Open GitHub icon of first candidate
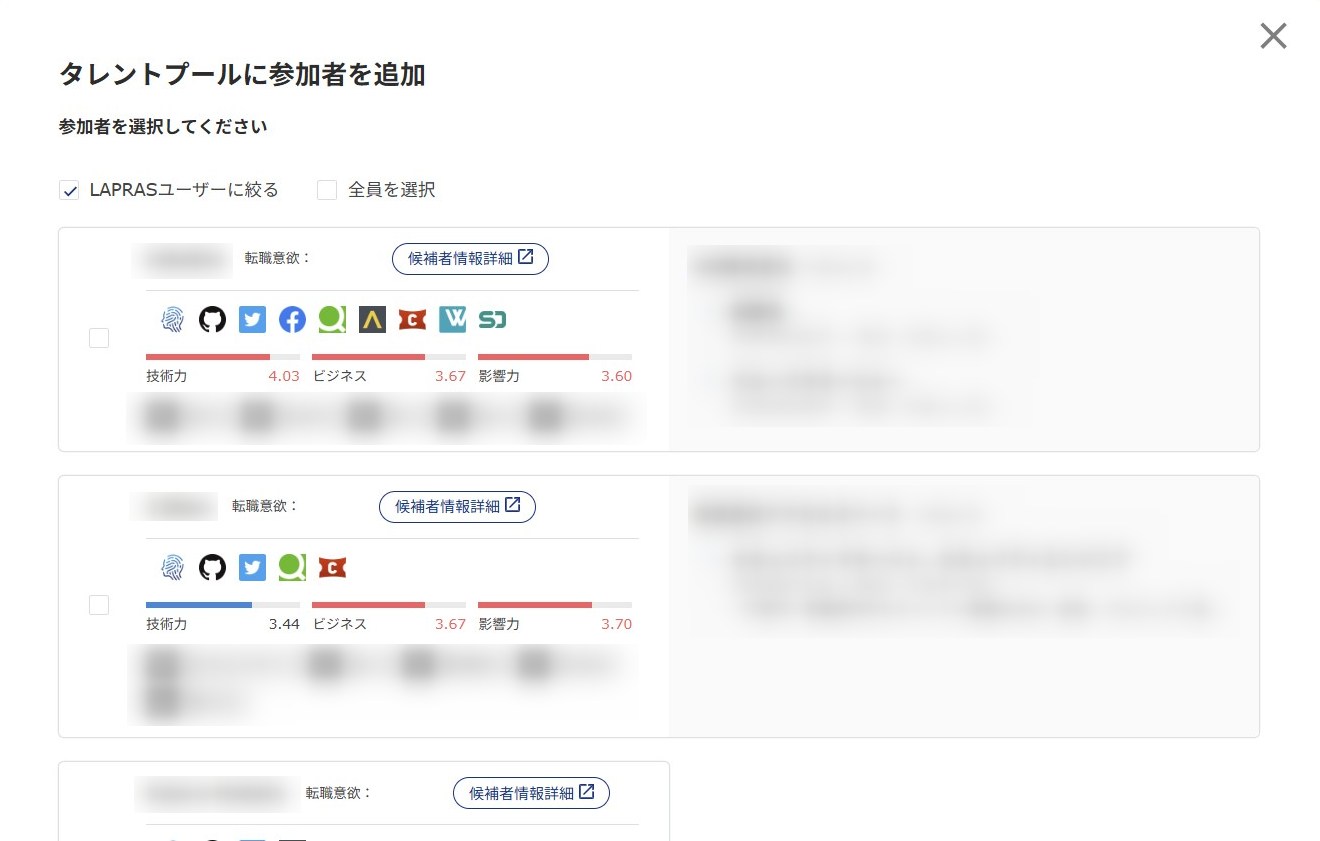The width and height of the screenshot is (1320, 841). 212,320
